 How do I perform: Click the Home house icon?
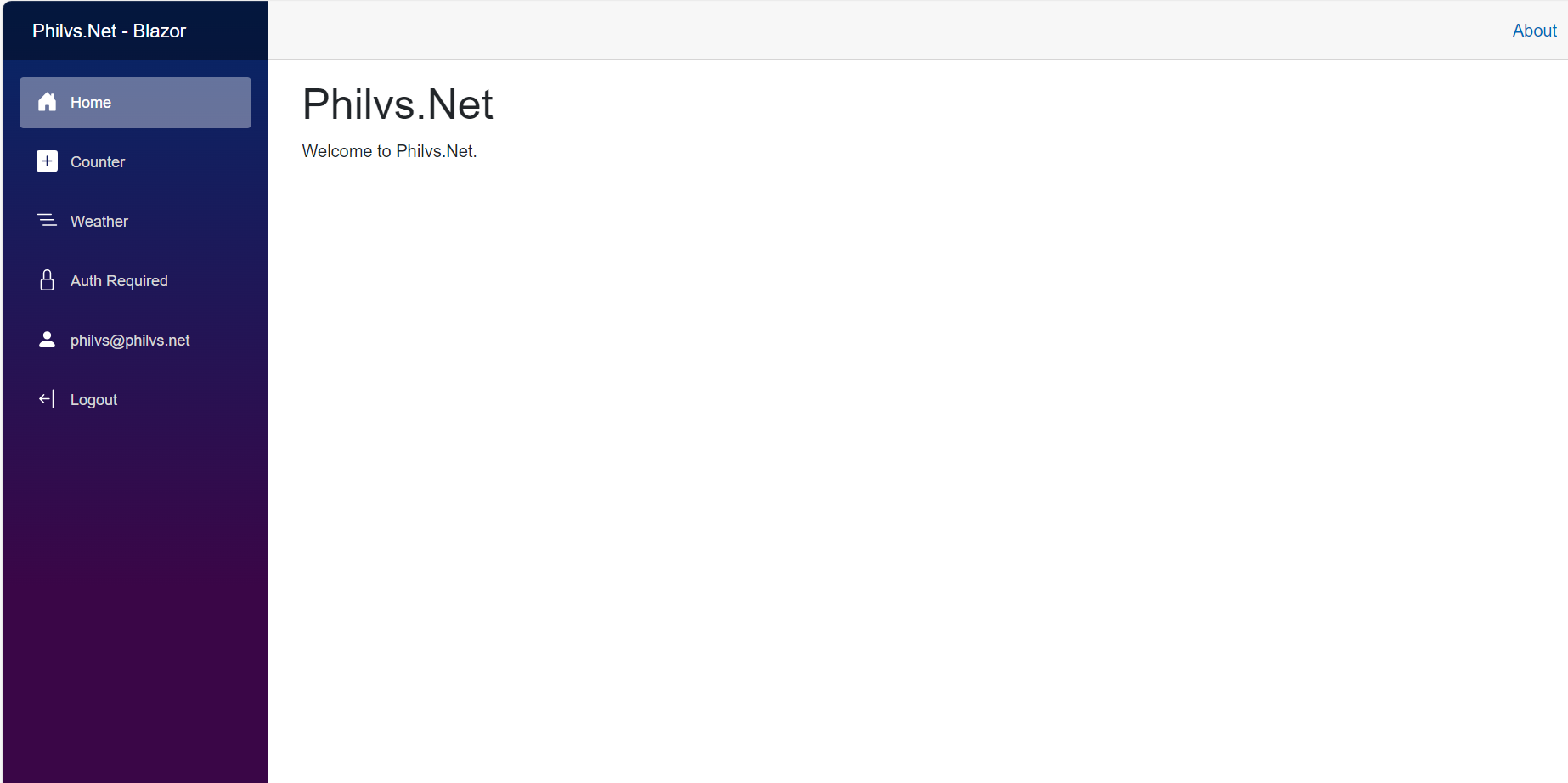pos(48,103)
